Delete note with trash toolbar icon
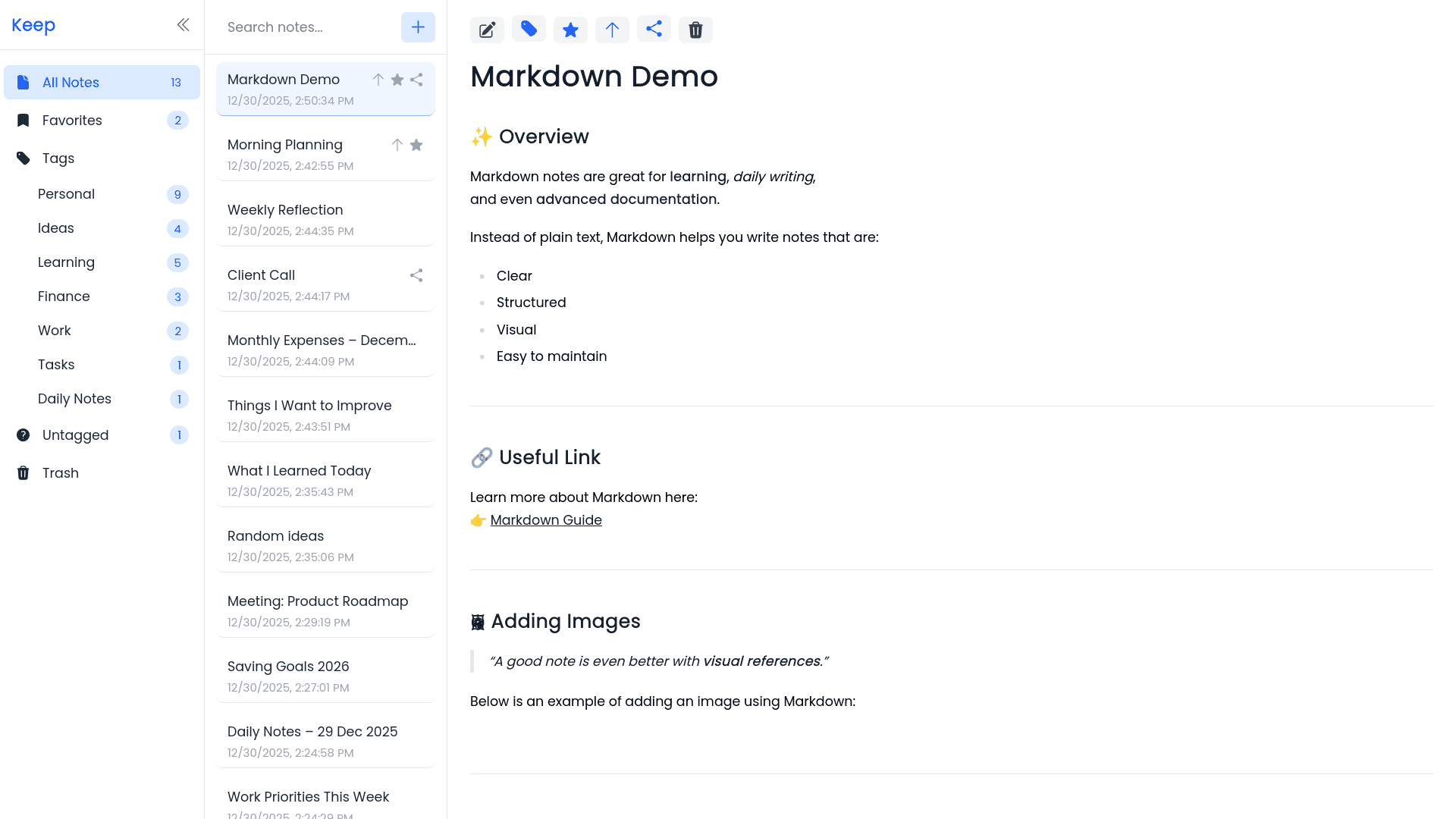1456x819 pixels. [x=695, y=30]
